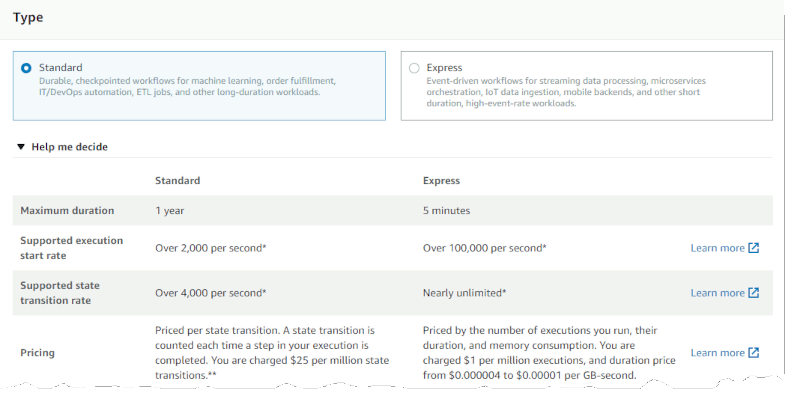Open Learn more link for state transition rate
The image size is (800, 402).
point(717,293)
